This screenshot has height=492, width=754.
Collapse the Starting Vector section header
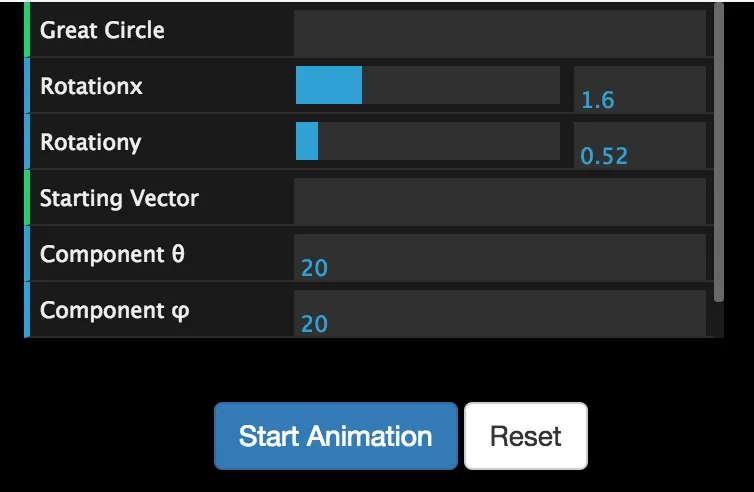[x=119, y=198]
